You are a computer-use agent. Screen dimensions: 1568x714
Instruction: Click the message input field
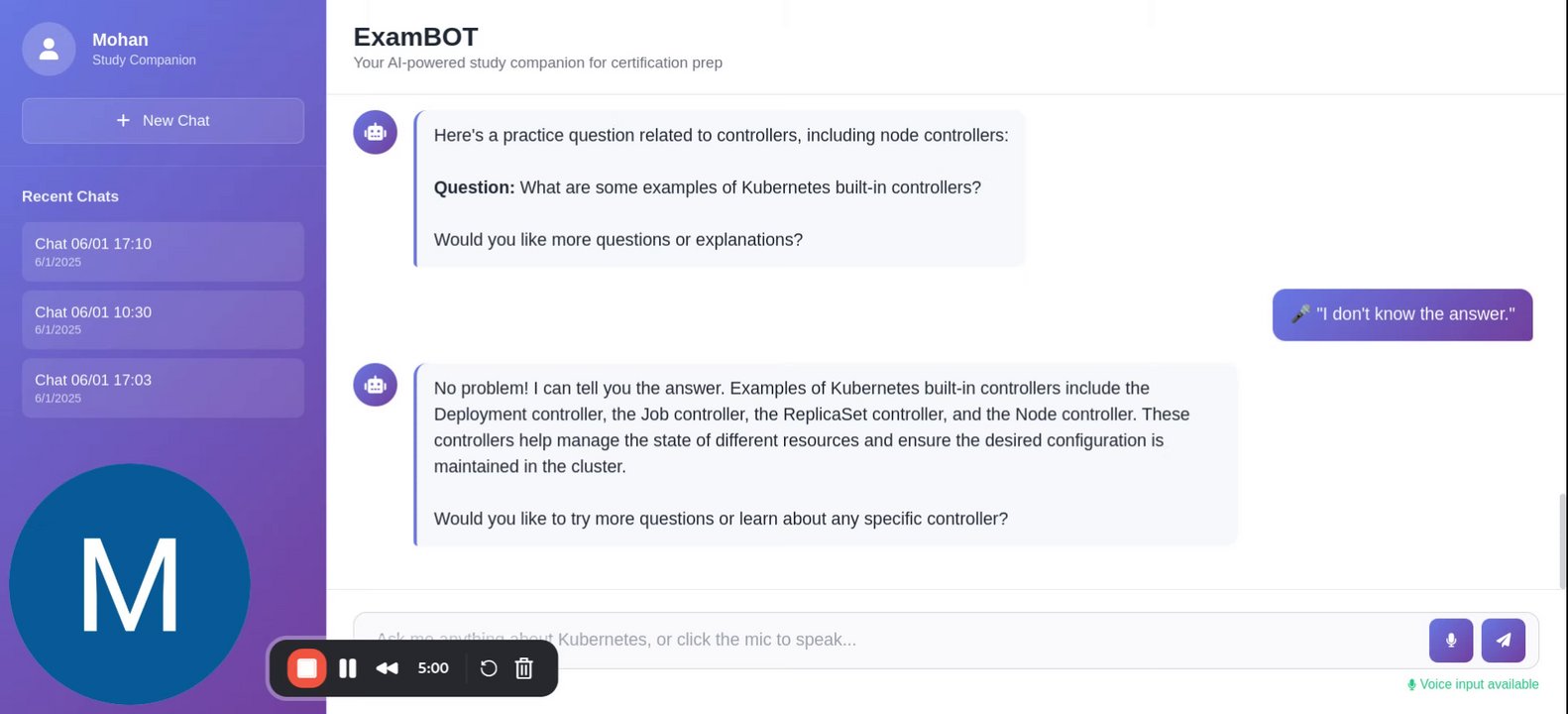point(892,640)
